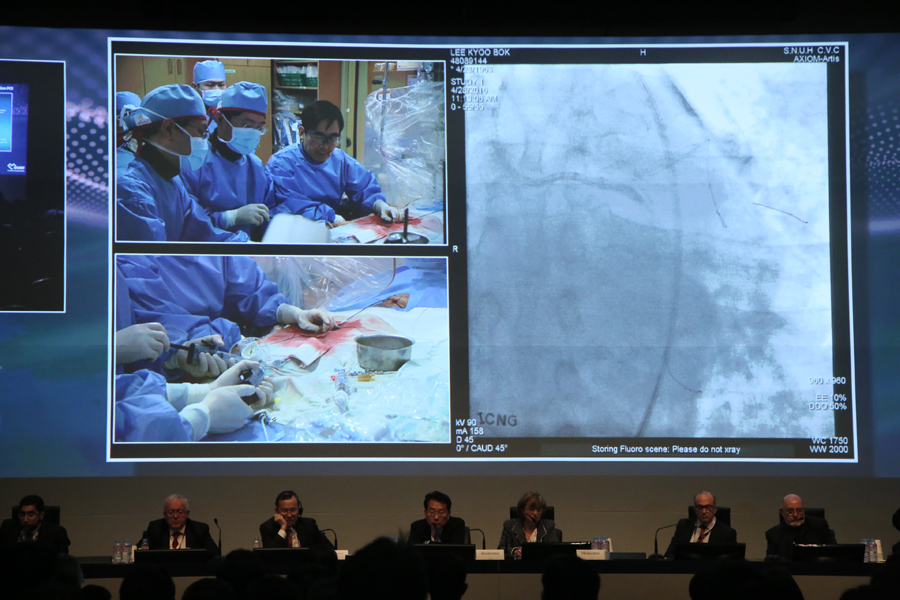
Task: Click the AXIOM-Artis system label
Action: (816, 59)
